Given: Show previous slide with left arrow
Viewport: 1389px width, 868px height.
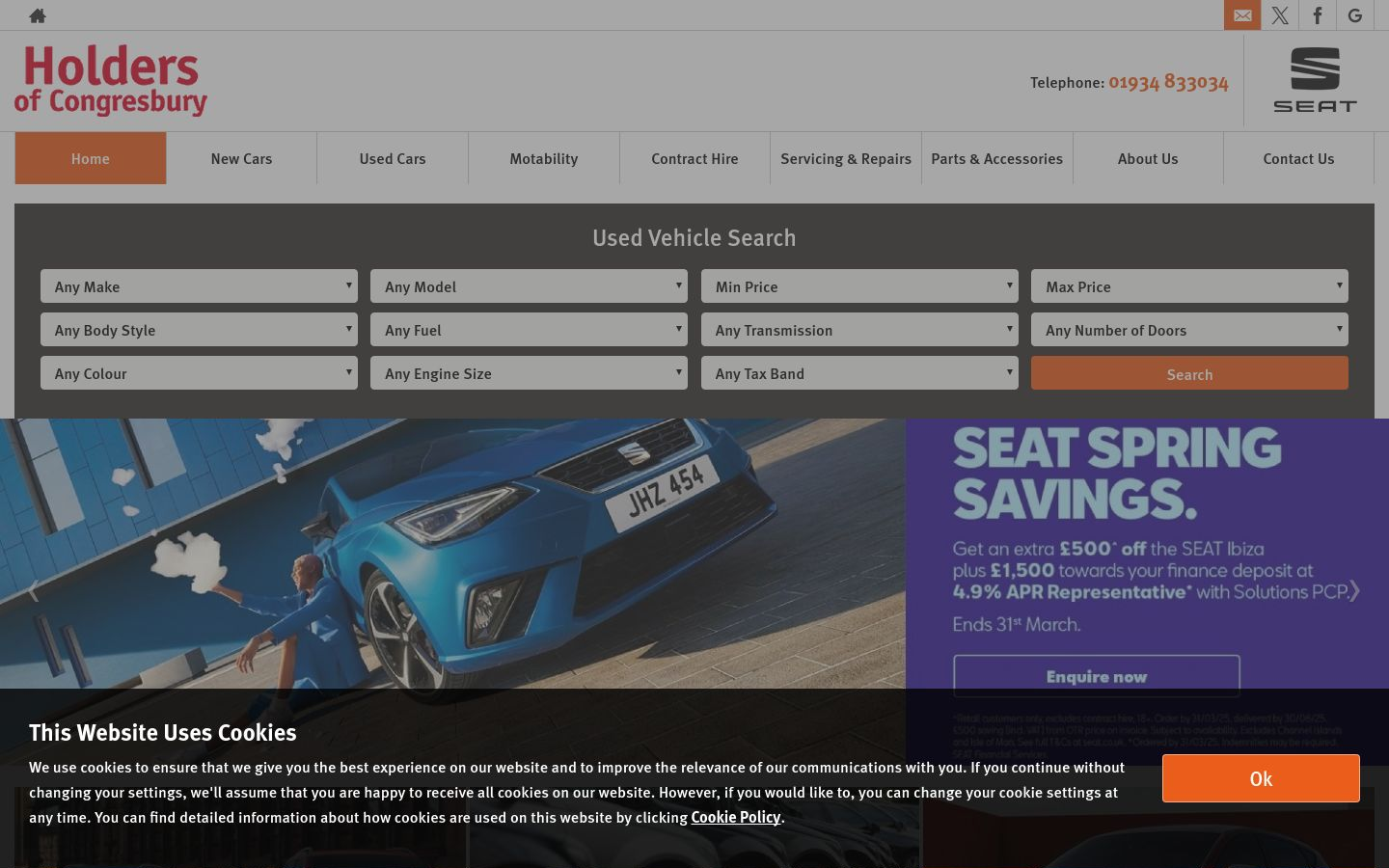Looking at the screenshot, I should click(33, 590).
